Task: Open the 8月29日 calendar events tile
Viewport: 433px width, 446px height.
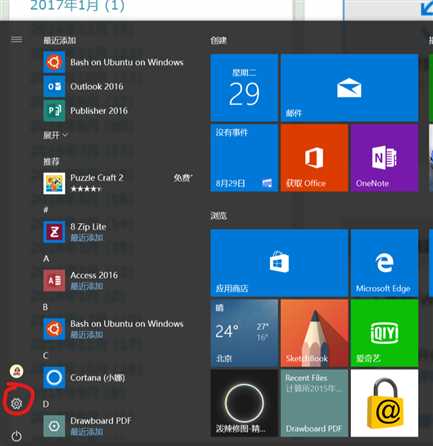Action: [244, 158]
